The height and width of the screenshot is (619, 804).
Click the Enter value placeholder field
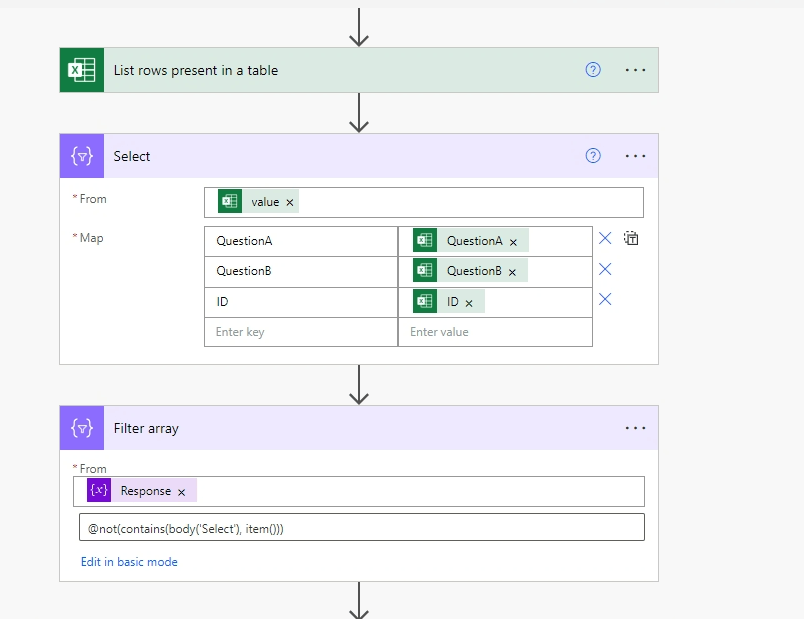click(495, 332)
